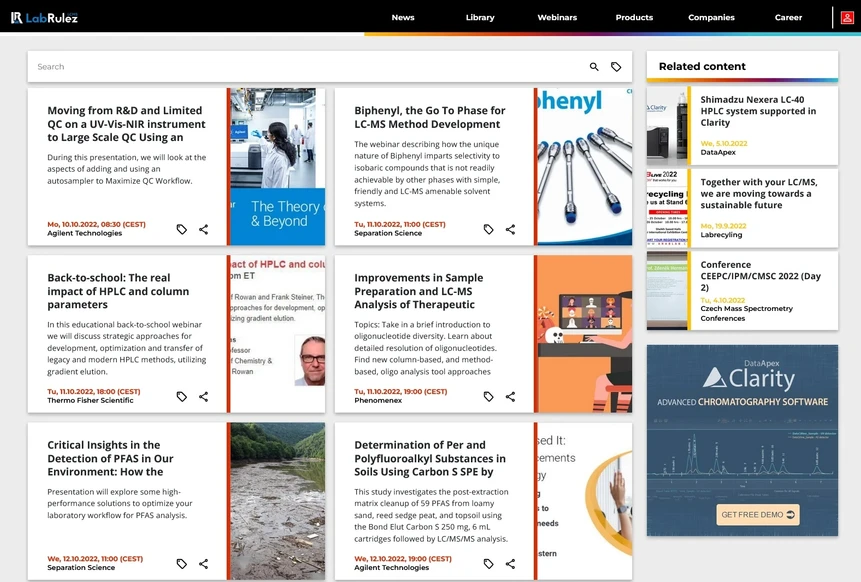Viewport: 861px width, 582px height.
Task: Open 'Critical Insights in the Detection of PFAS'
Action: tap(110, 458)
